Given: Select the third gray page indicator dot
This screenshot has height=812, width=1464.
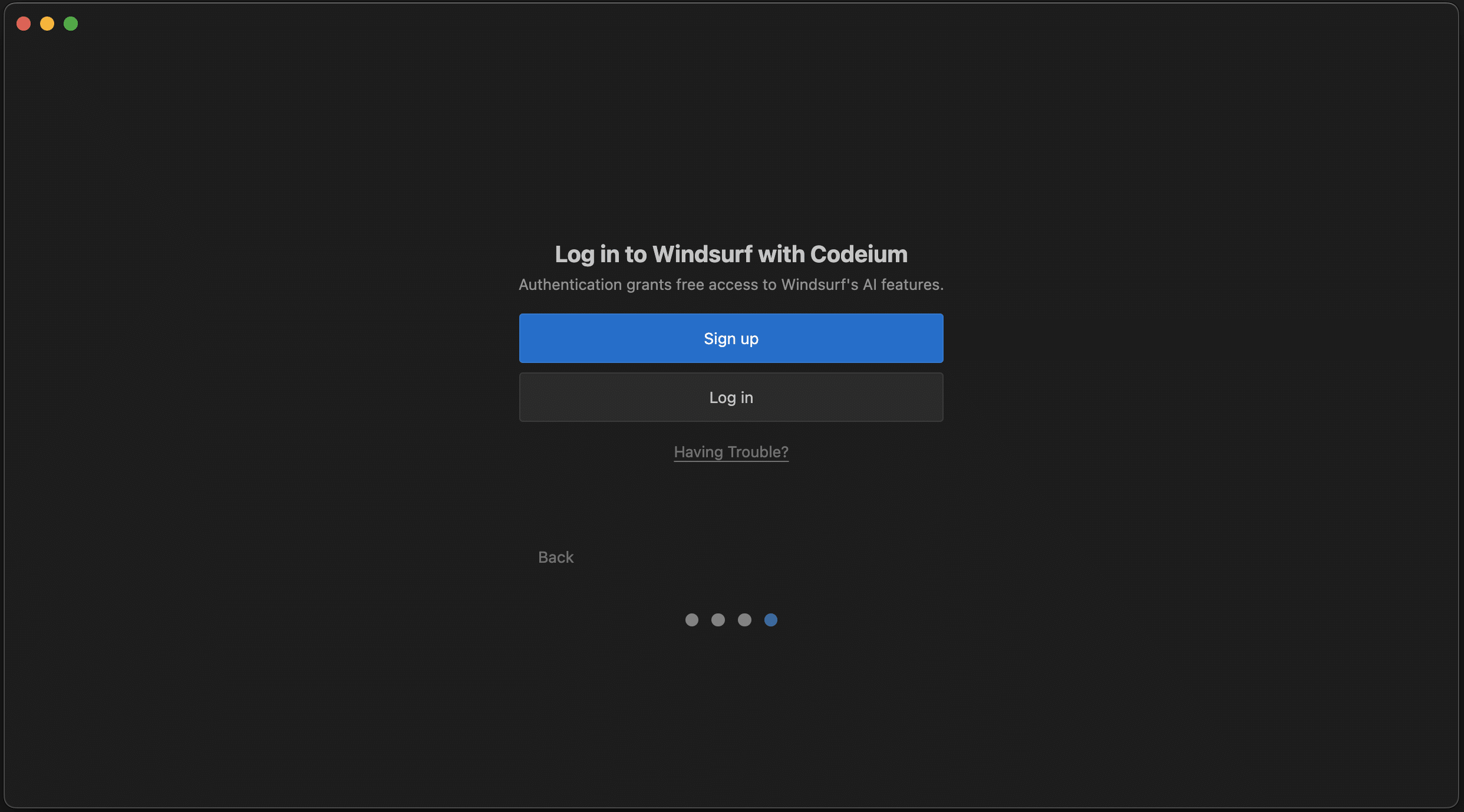Looking at the screenshot, I should [x=744, y=620].
